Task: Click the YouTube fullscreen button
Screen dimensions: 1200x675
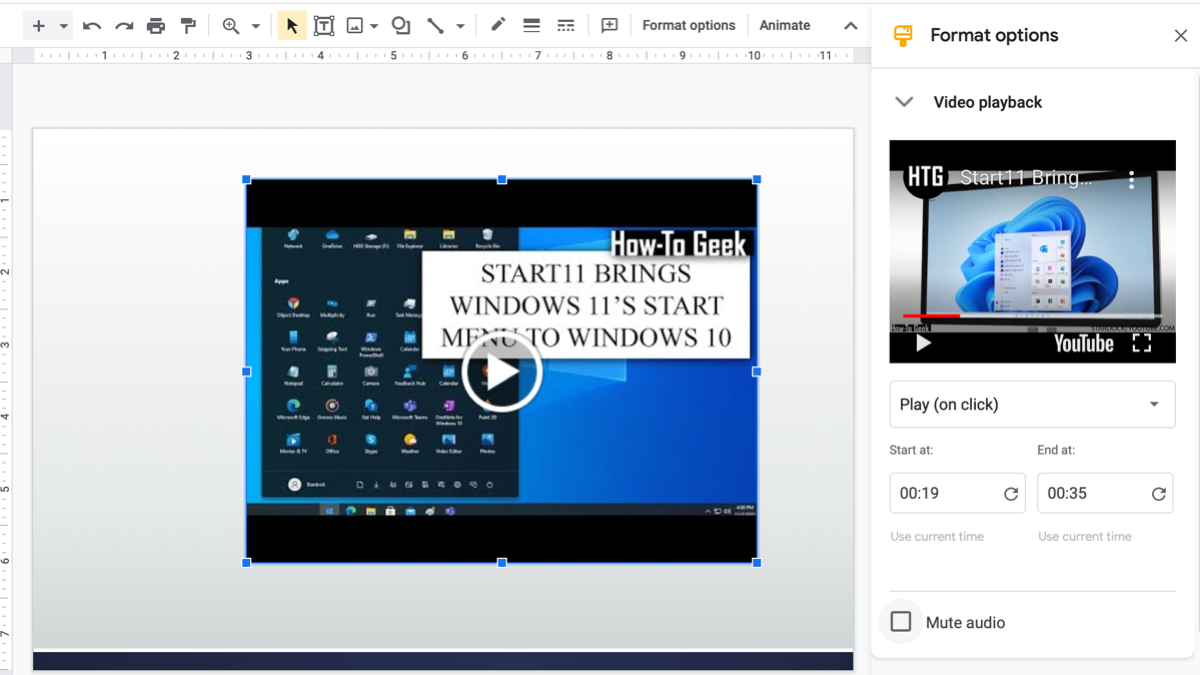Action: pos(1143,343)
